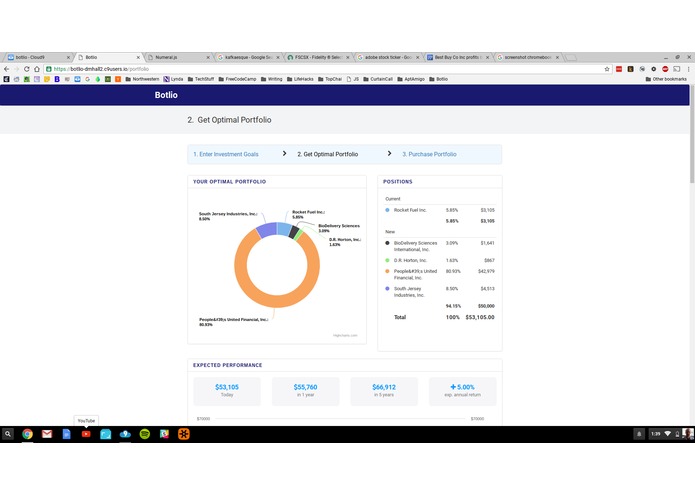Click the Total $53,105.00 value

point(480,317)
